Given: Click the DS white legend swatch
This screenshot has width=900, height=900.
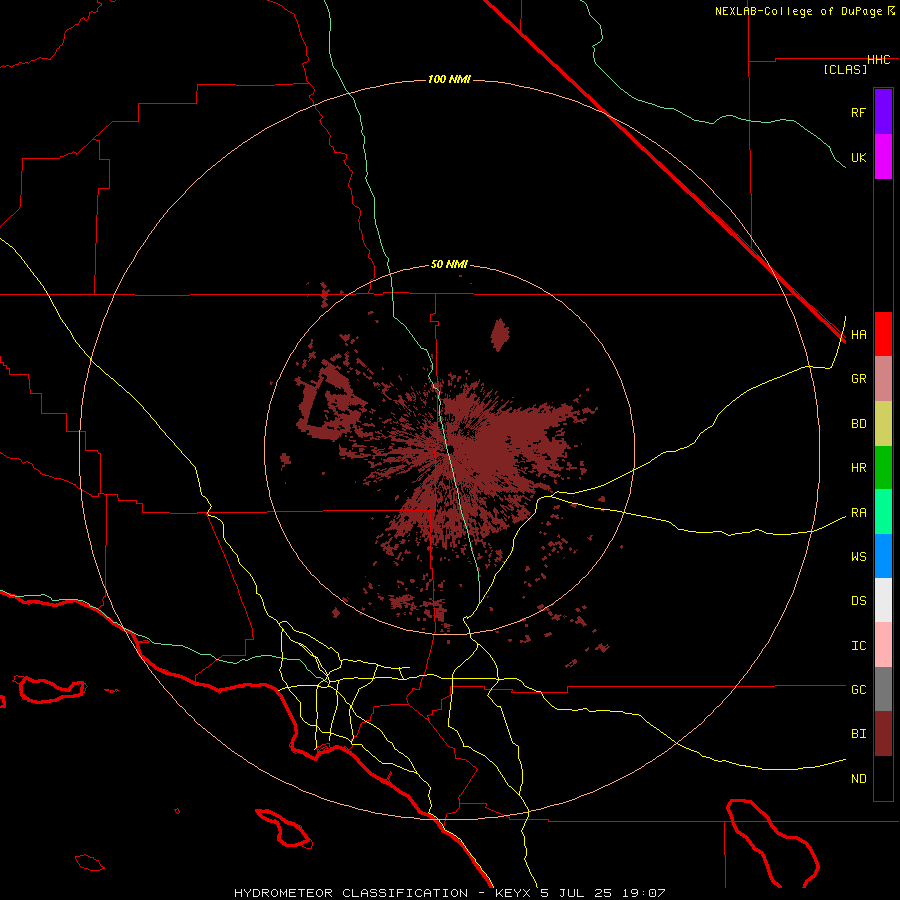Looking at the screenshot, I should pyautogui.click(x=883, y=600).
